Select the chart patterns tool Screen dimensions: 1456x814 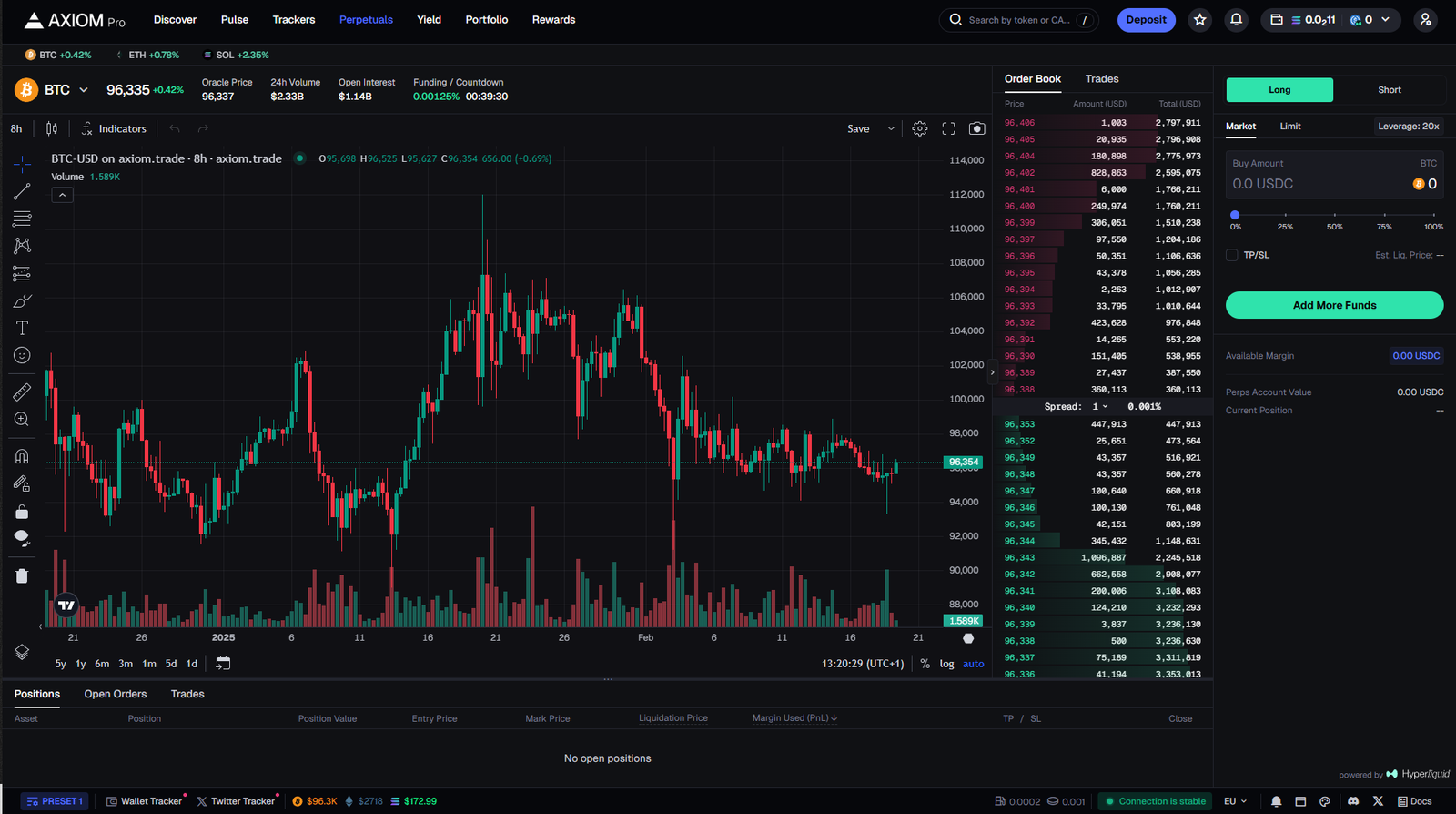(22, 246)
